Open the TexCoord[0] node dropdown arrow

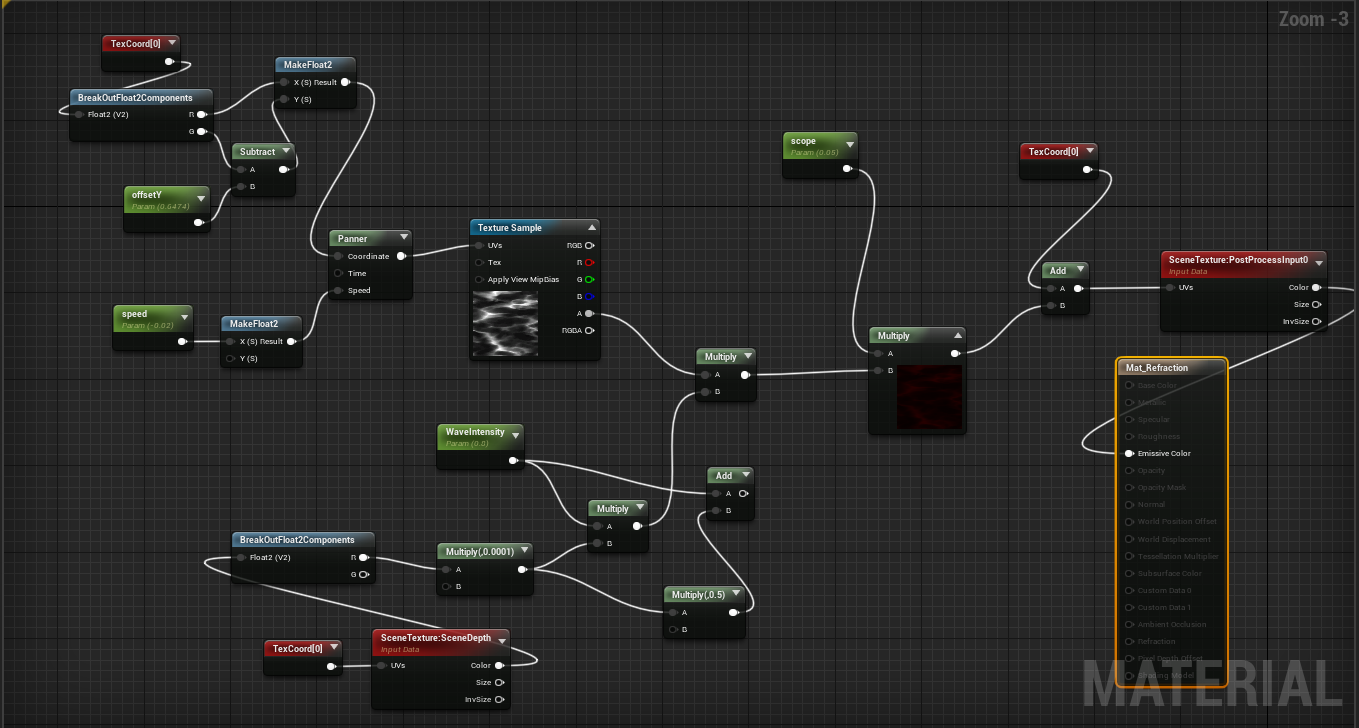tap(172, 42)
